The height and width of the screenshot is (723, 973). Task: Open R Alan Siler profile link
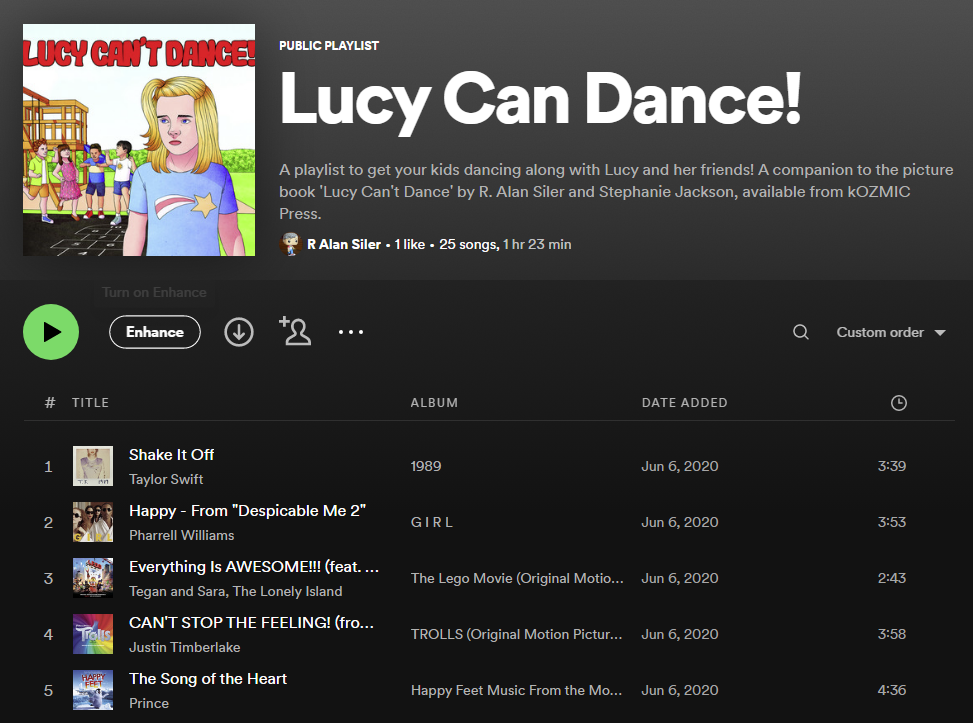click(x=344, y=244)
